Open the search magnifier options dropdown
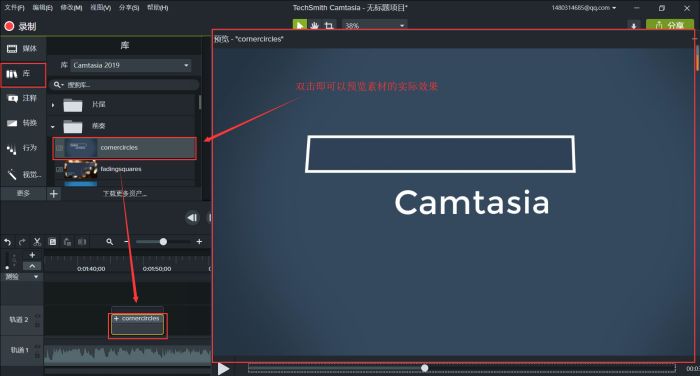Screen dimensions: 700x376 58,85
